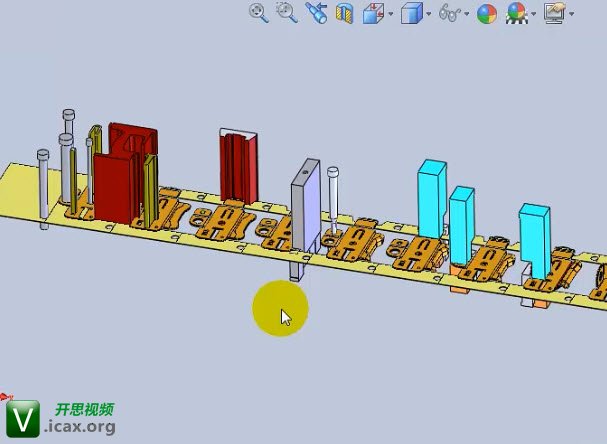This screenshot has width=607, height=444.
Task: Expand the Apply Scene dropdown arrow
Action: tap(534, 14)
